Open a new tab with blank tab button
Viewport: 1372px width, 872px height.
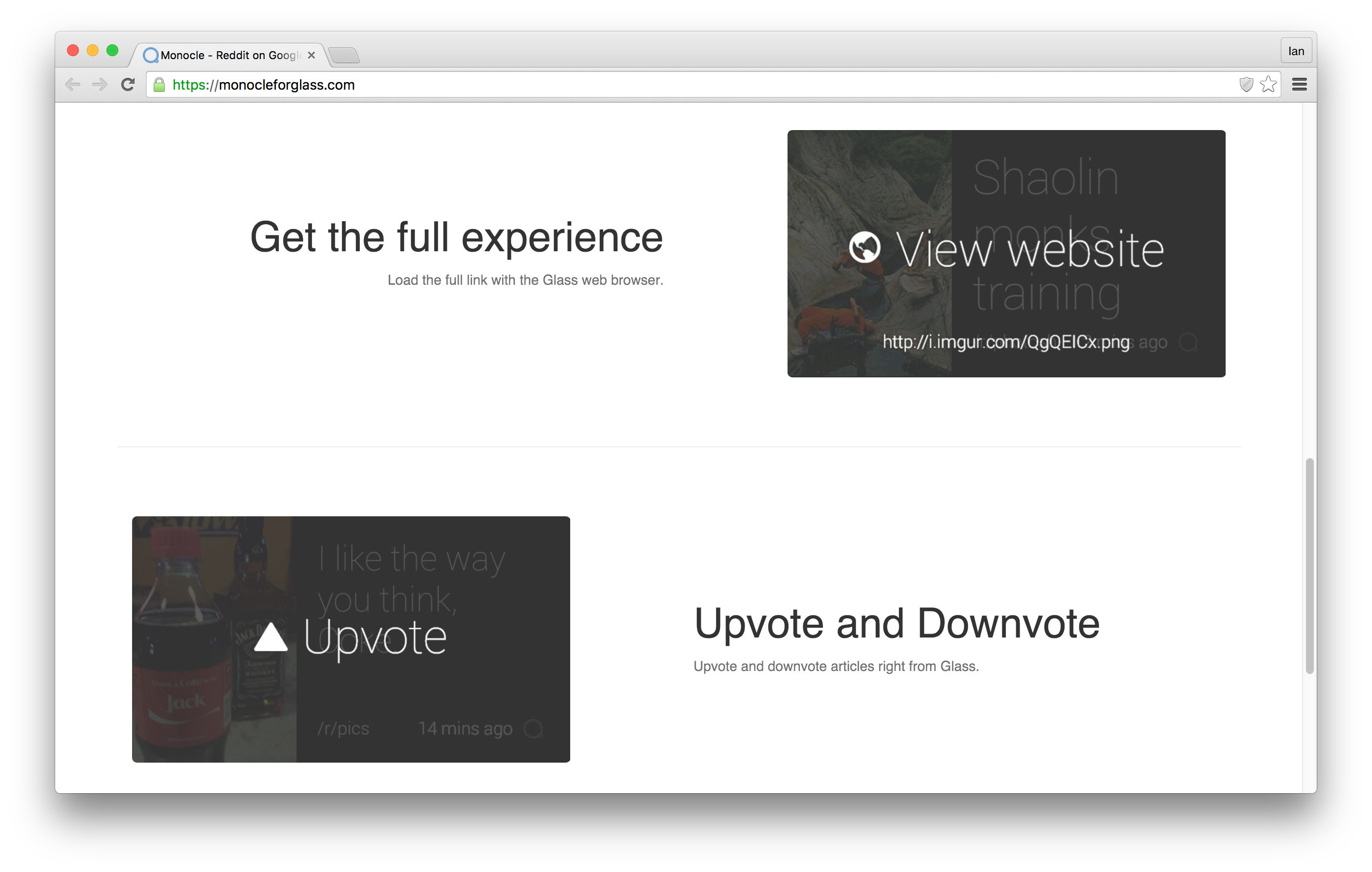coord(344,56)
